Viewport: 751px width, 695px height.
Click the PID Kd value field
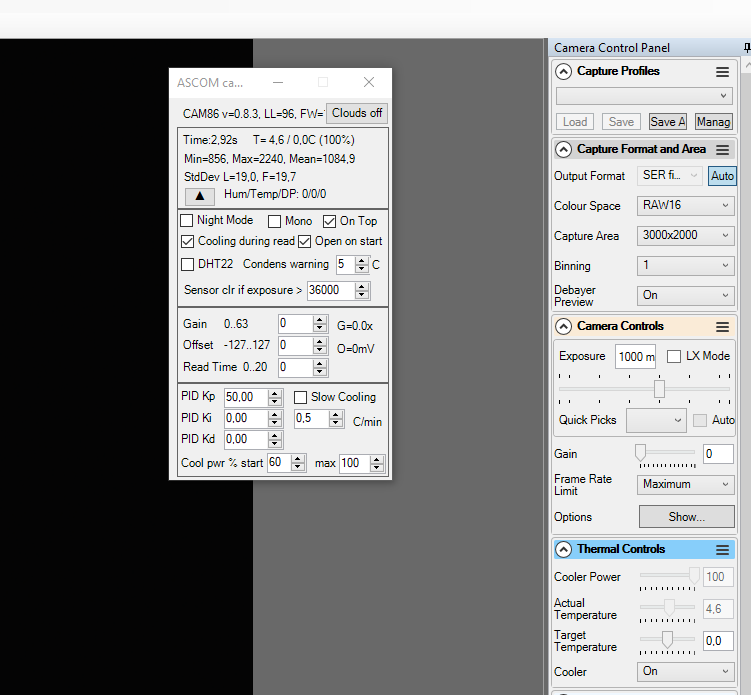click(x=246, y=439)
